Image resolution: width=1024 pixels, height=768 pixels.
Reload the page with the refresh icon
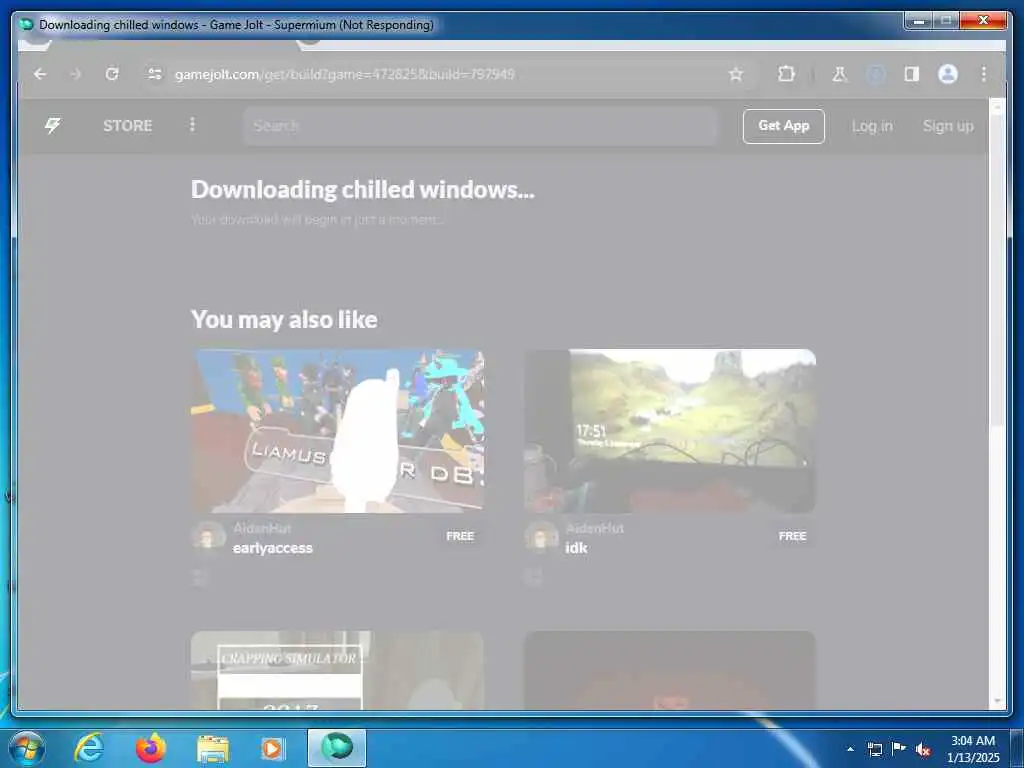112,74
